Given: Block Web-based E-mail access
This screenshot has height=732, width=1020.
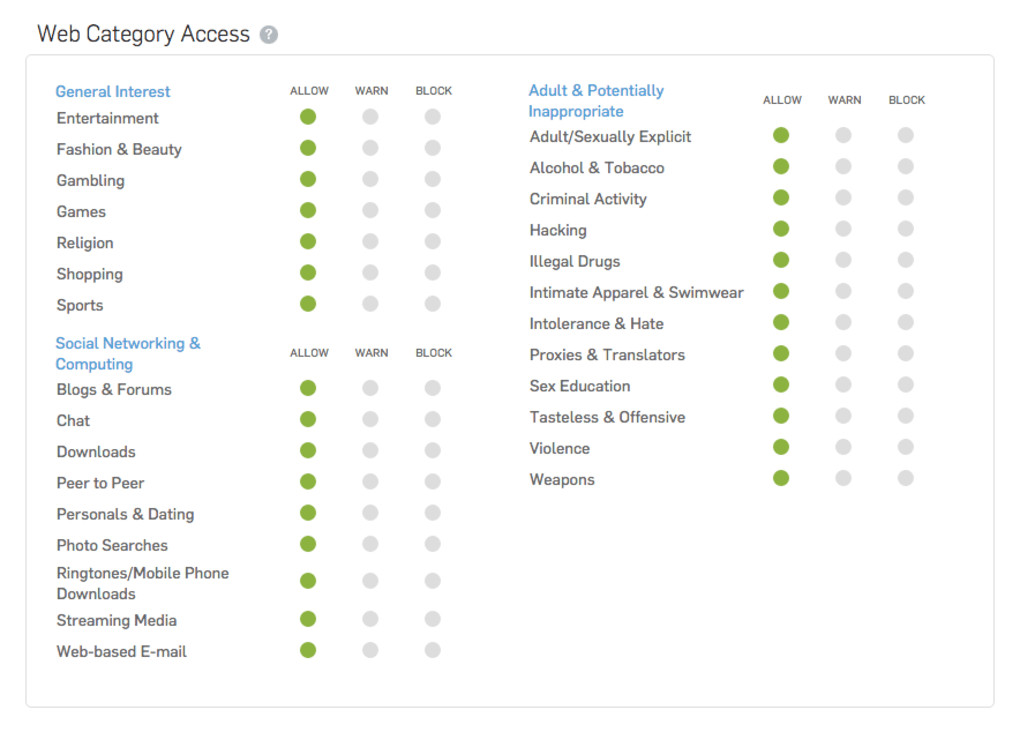Looking at the screenshot, I should (x=432, y=650).
